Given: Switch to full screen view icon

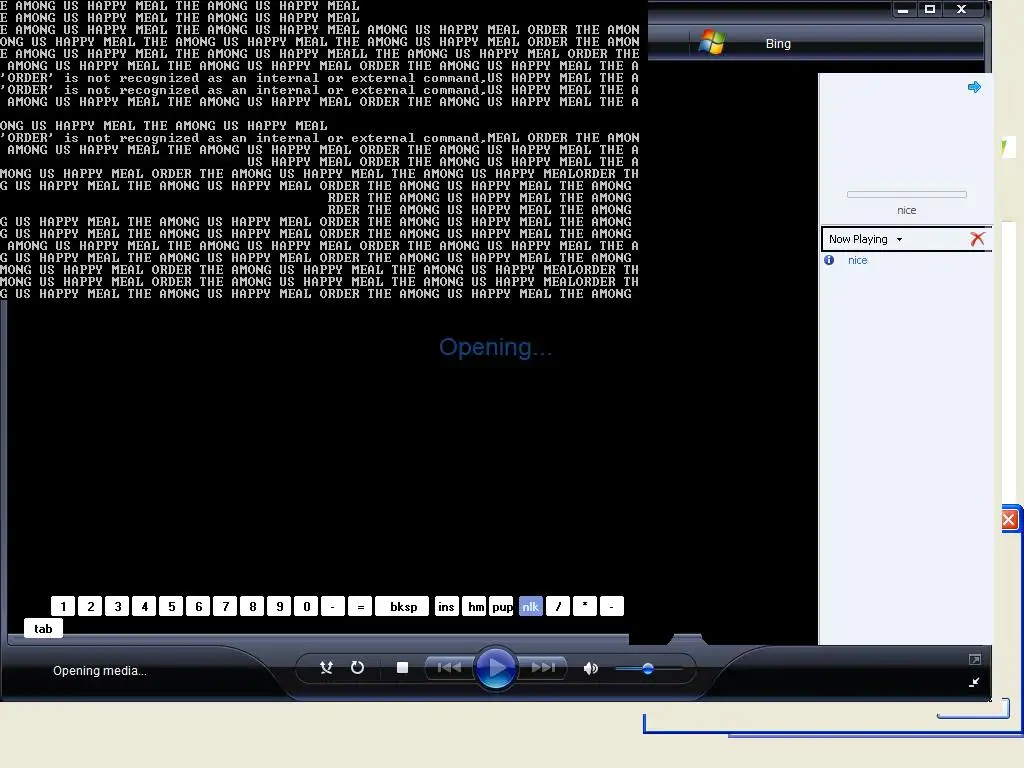Looking at the screenshot, I should click(x=974, y=660).
